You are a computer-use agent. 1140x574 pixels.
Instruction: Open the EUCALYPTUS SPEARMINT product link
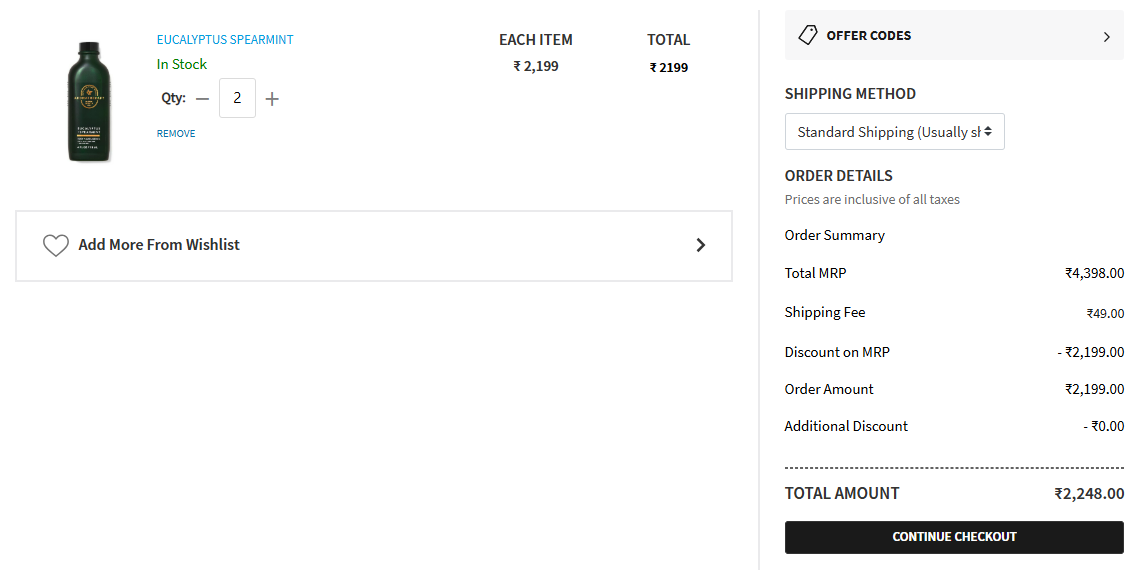[225, 39]
